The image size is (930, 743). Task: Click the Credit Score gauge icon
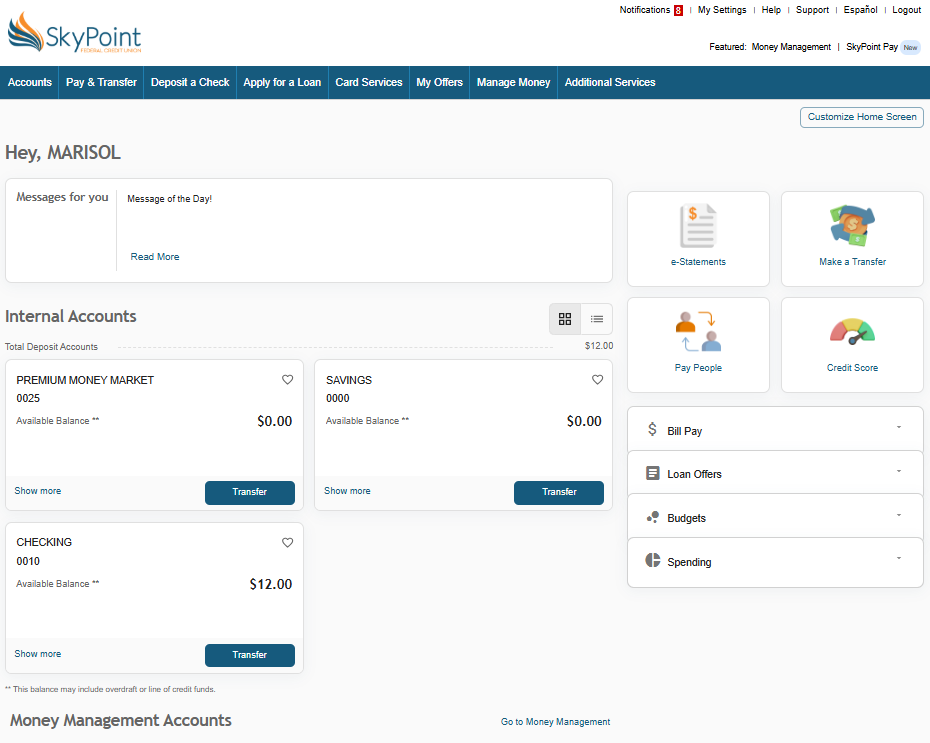coord(852,332)
